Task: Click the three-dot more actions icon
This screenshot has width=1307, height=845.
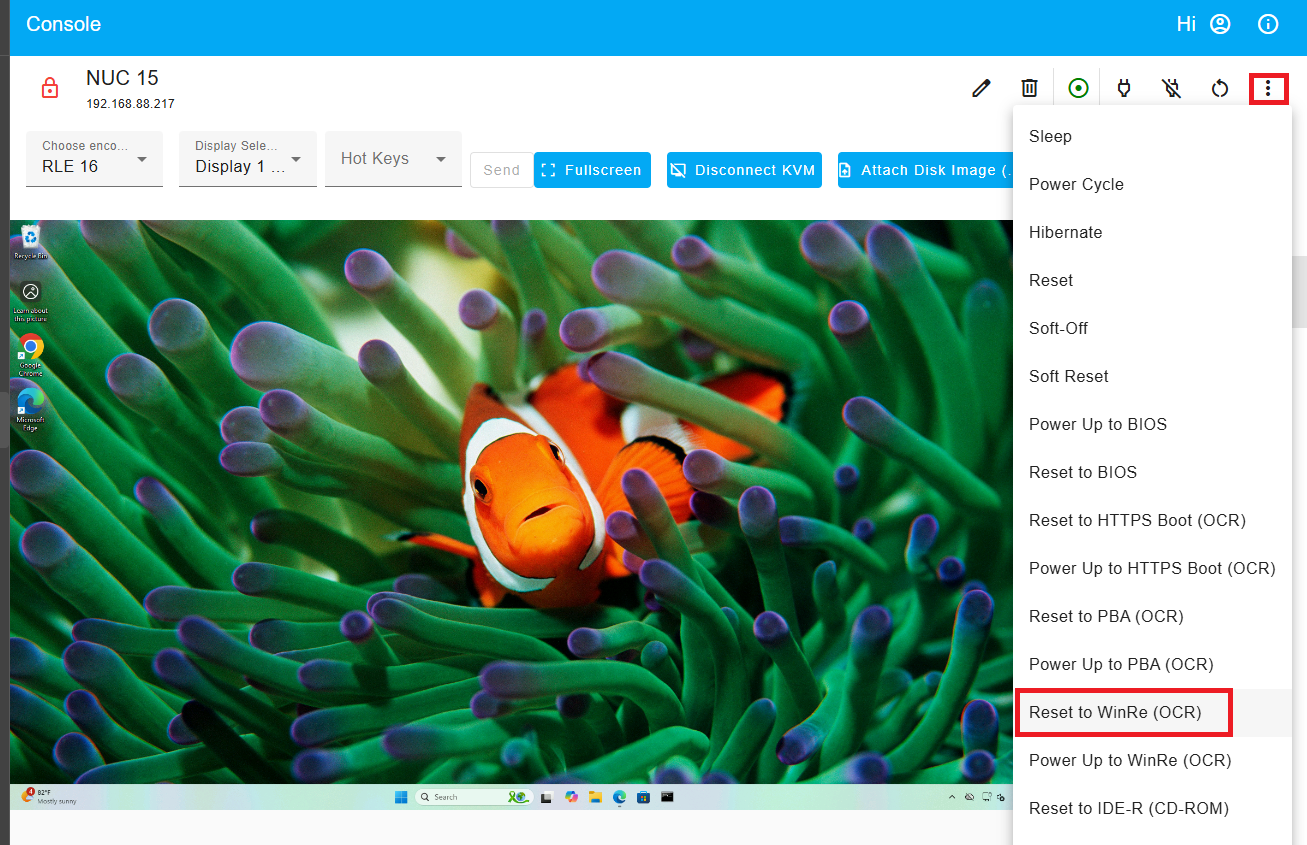Action: (x=1268, y=88)
